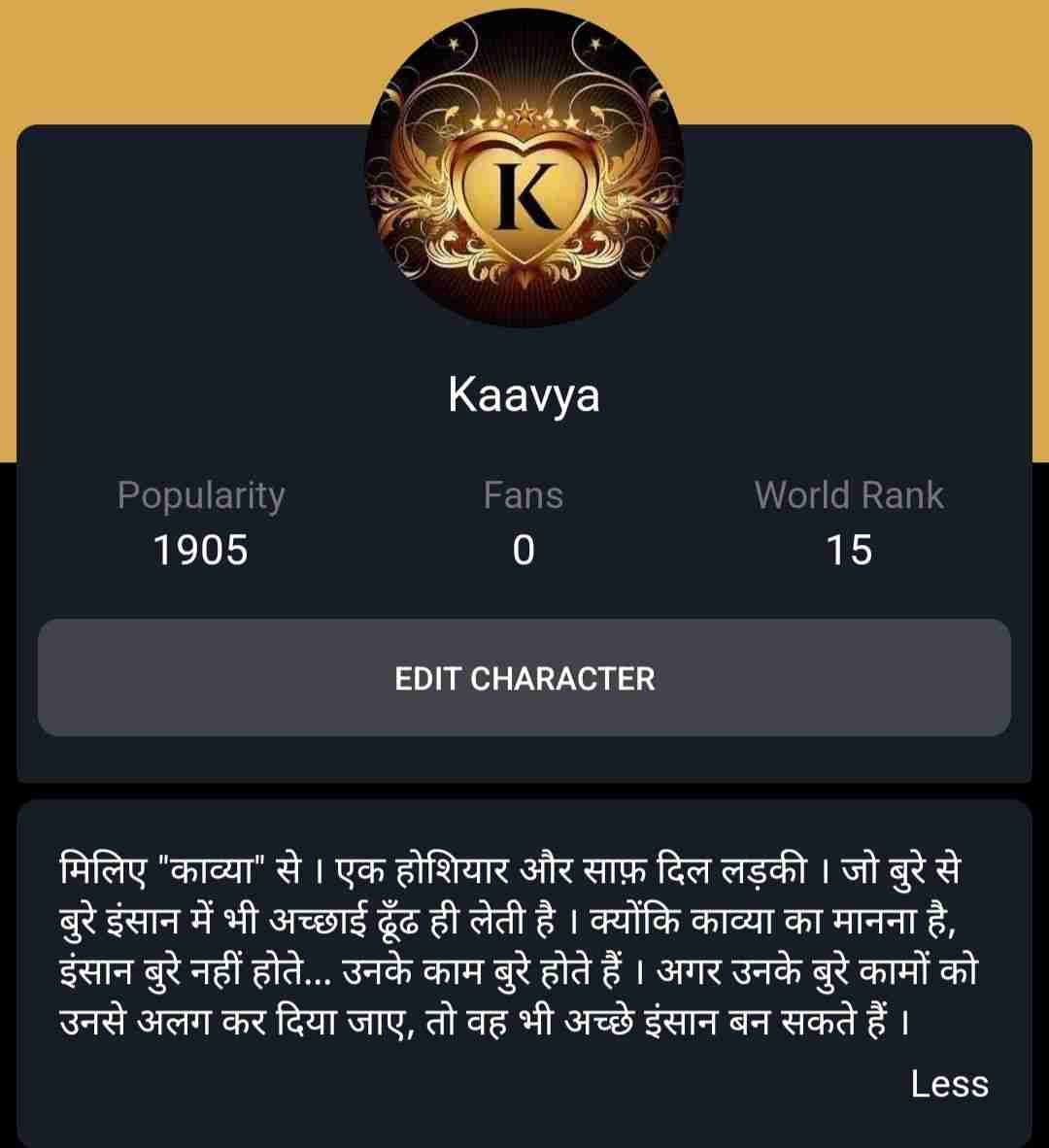Click the popularity value 1905
Viewport: 1049px width, 1148px height.
(201, 550)
